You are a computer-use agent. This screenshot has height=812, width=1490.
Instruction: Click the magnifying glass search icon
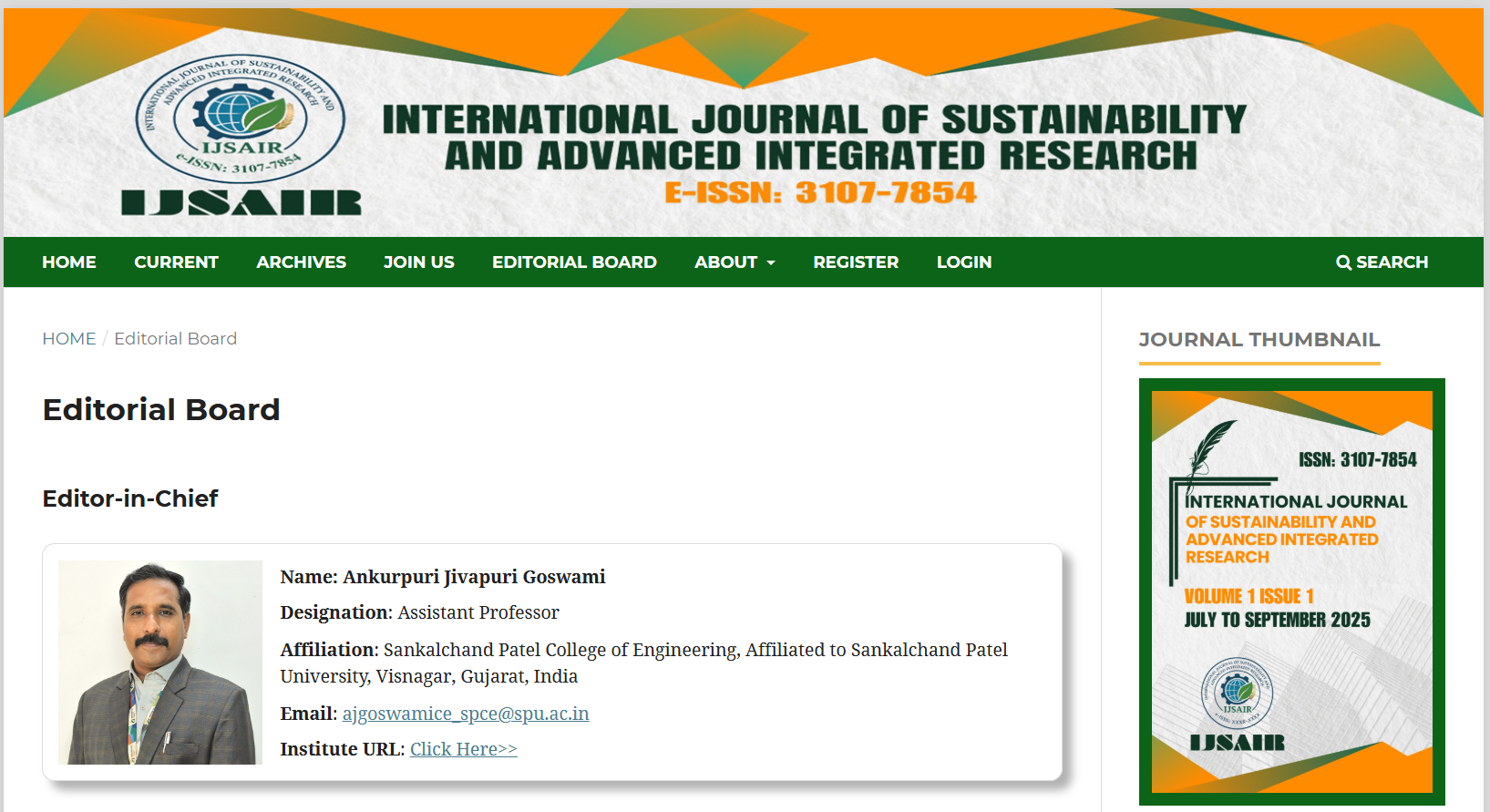(x=1343, y=262)
